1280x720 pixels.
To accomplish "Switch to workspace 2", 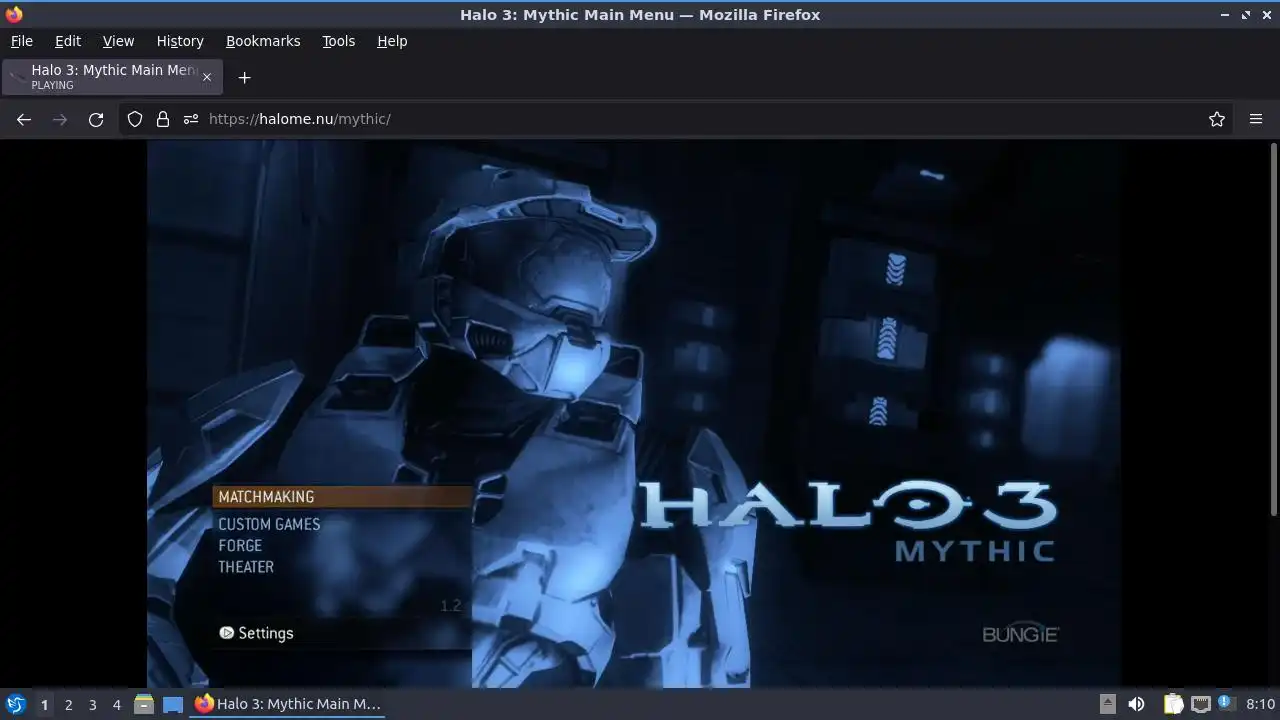I will tap(68, 704).
